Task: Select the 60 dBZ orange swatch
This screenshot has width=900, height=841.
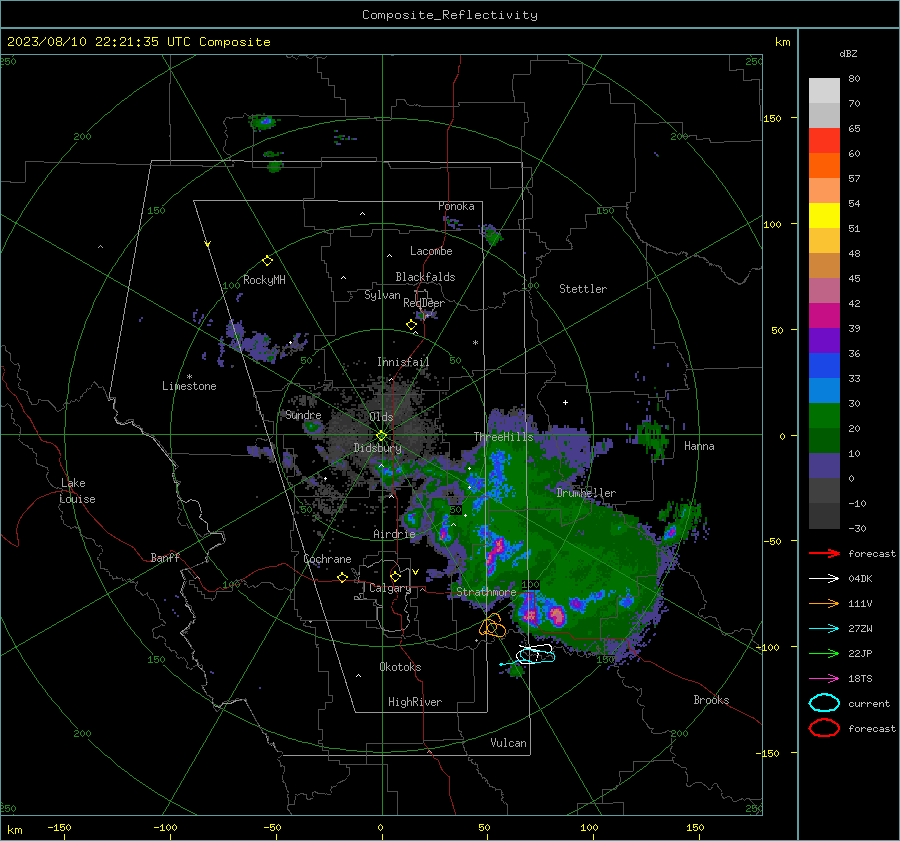Action: coord(824,165)
